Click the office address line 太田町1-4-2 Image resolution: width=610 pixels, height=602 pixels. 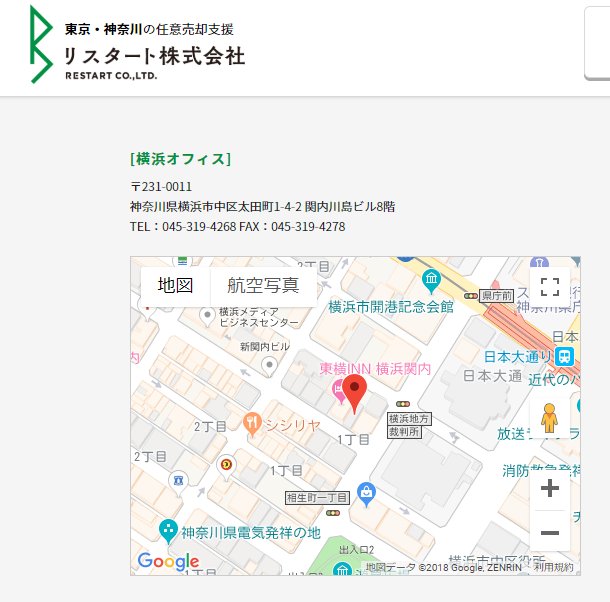coord(263,206)
